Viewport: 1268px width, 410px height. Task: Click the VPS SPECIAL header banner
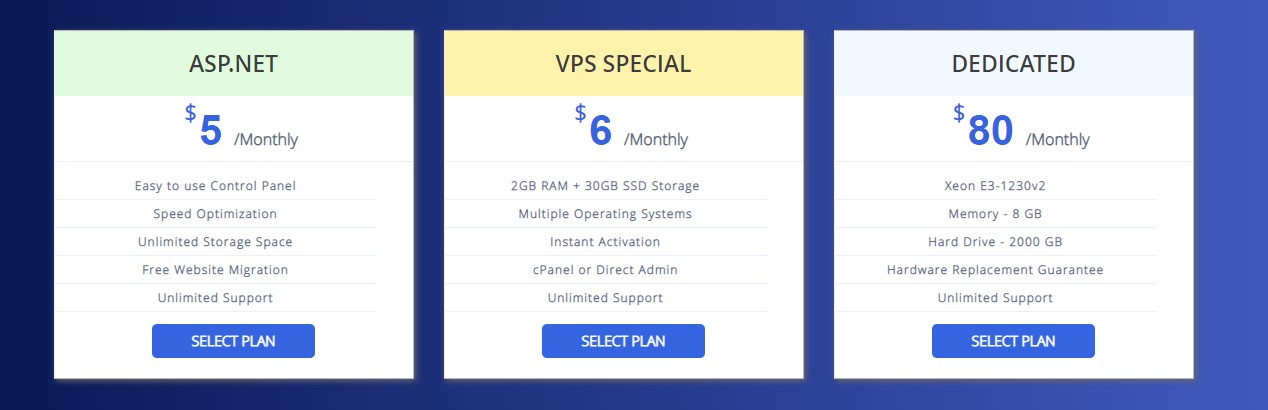tap(624, 64)
